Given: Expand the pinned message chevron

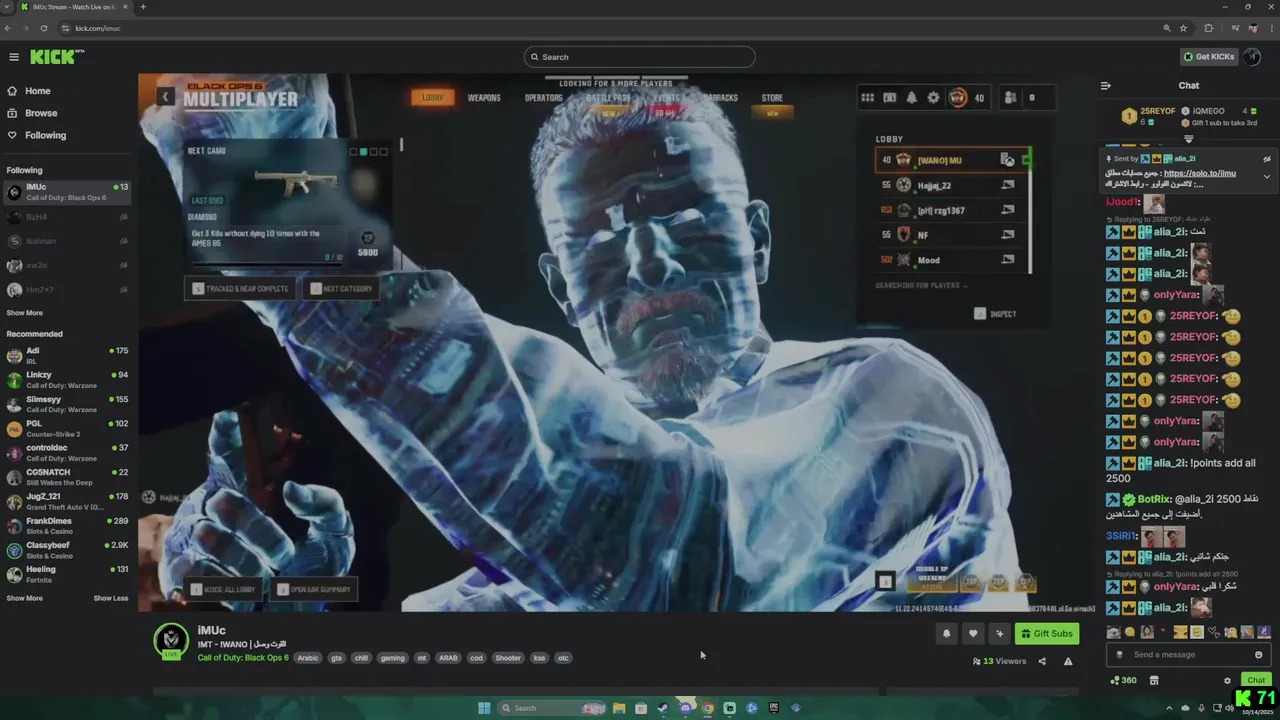Looking at the screenshot, I should (1266, 177).
